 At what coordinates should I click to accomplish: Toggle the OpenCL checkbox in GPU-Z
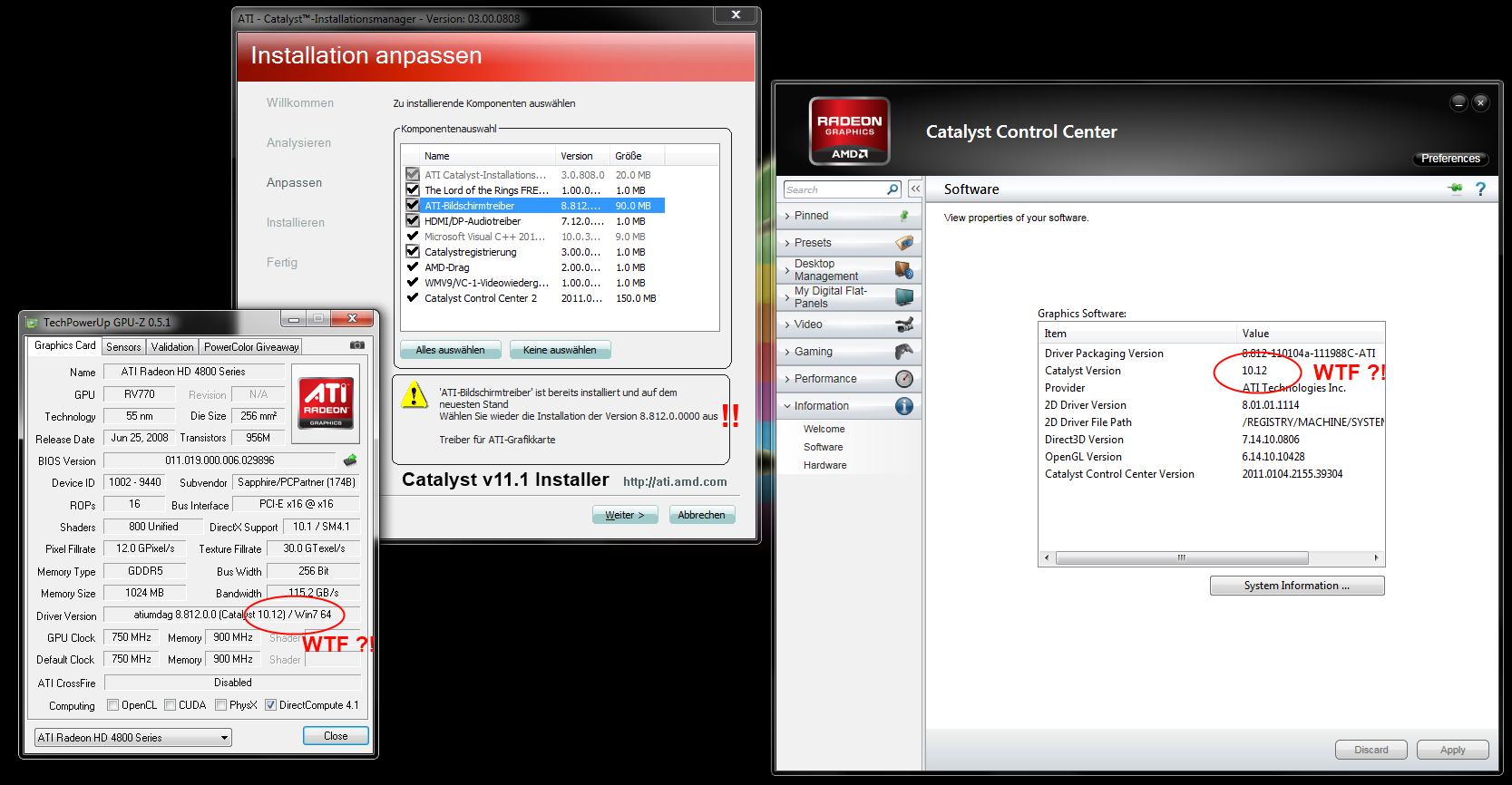pyautogui.click(x=112, y=704)
